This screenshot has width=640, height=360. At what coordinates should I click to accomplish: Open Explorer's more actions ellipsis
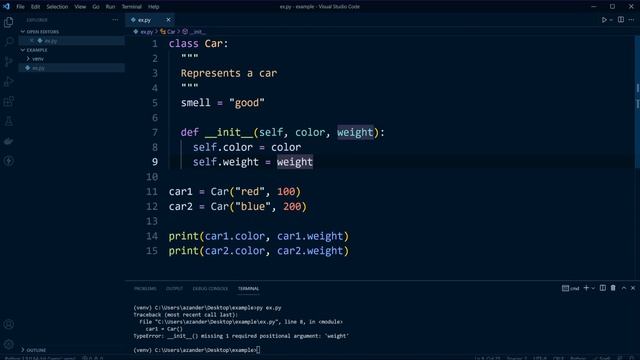click(x=115, y=20)
